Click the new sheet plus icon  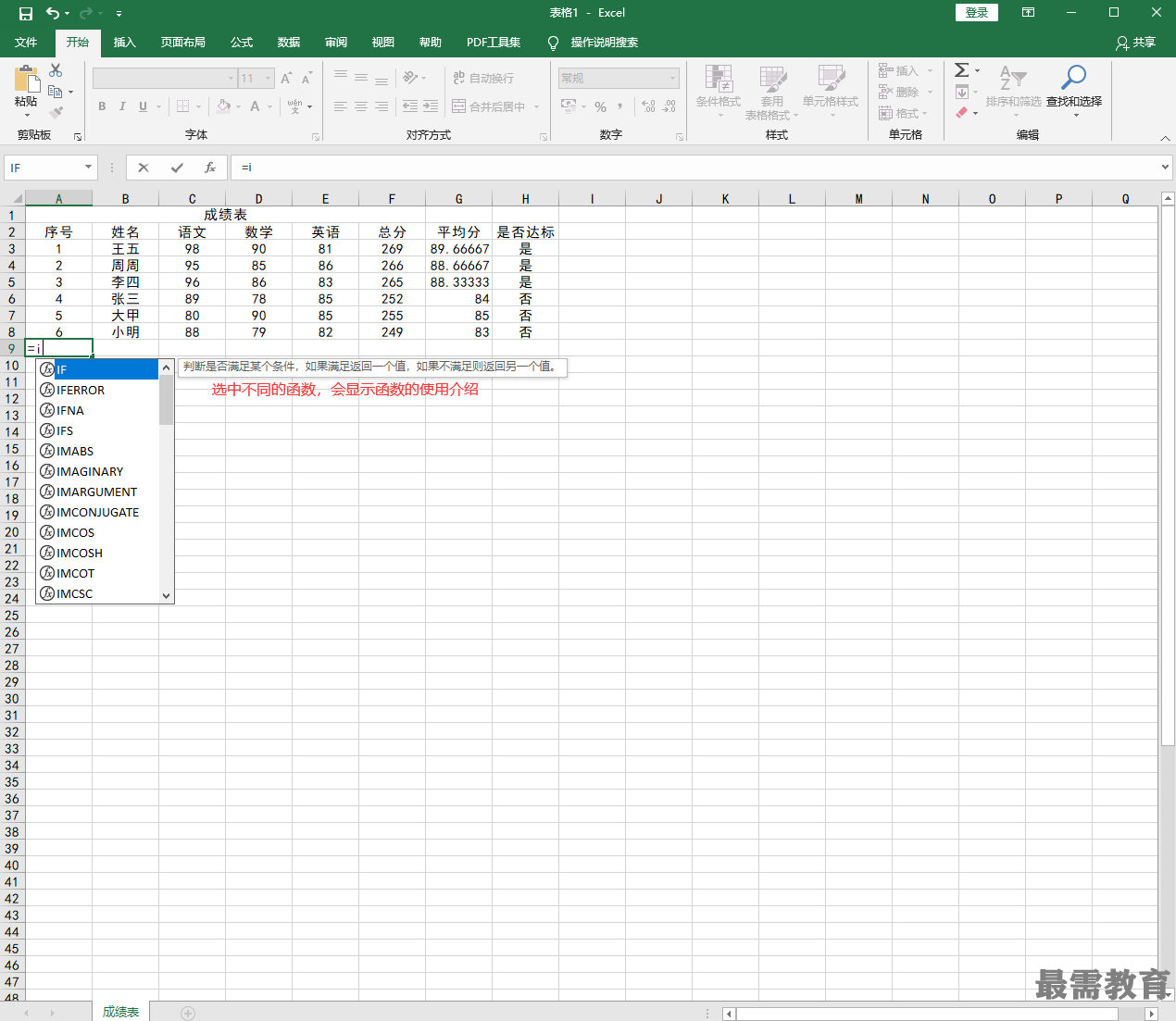188,1013
